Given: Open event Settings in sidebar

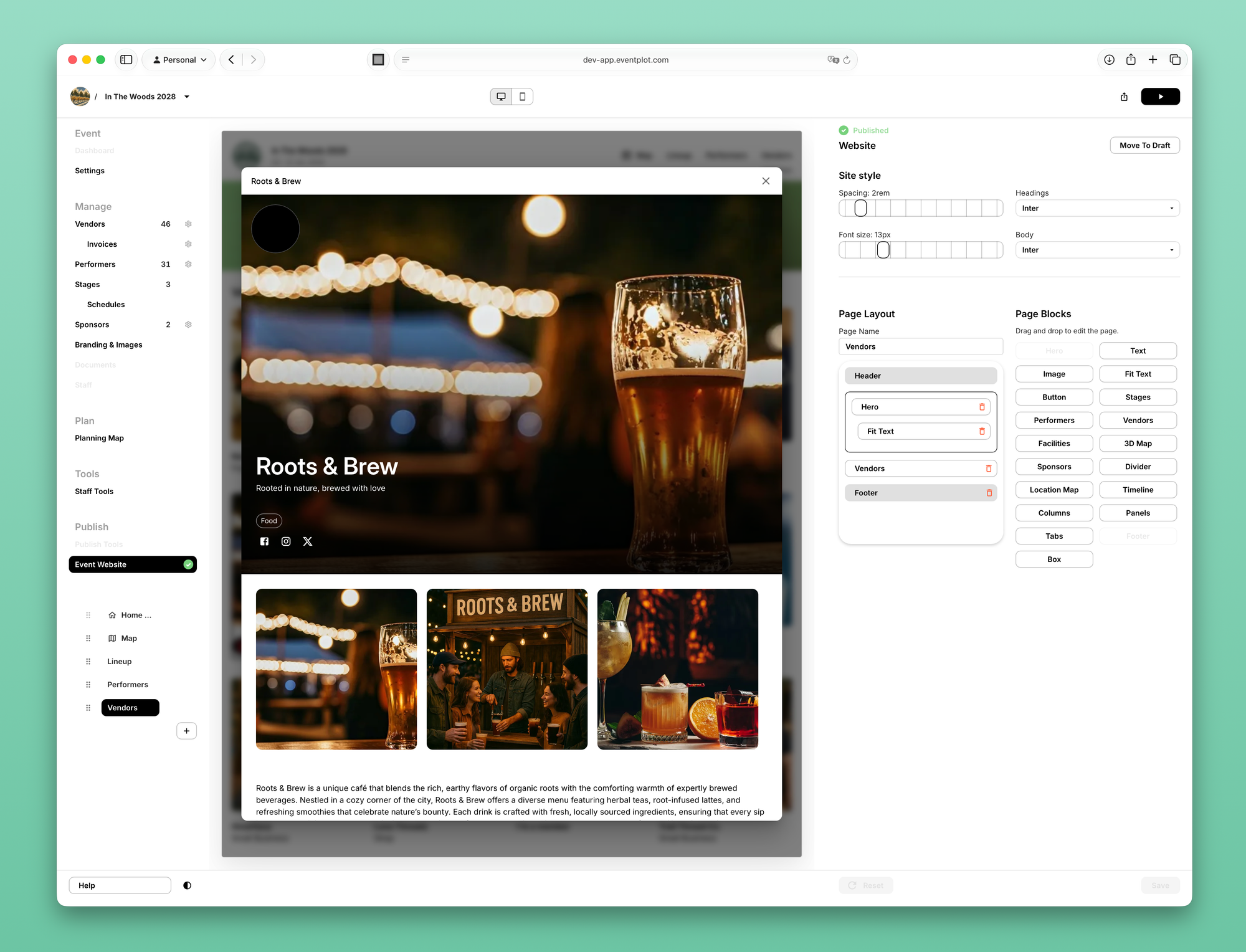Looking at the screenshot, I should click(90, 171).
